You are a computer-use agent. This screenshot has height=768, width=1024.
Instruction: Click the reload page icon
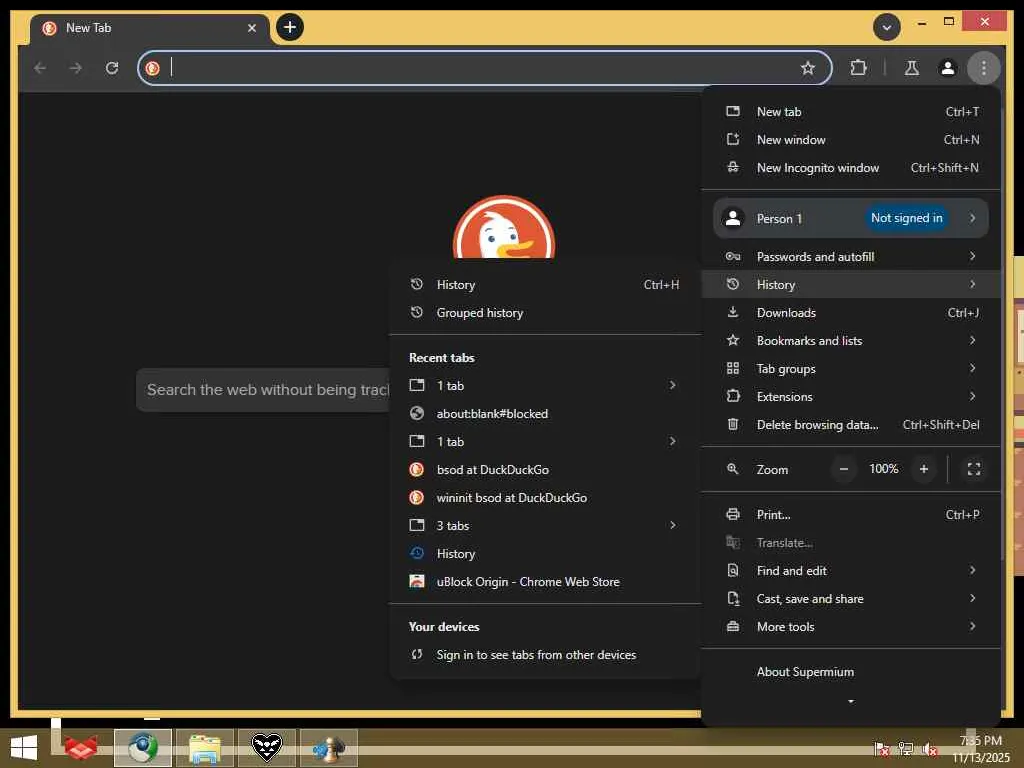point(112,68)
